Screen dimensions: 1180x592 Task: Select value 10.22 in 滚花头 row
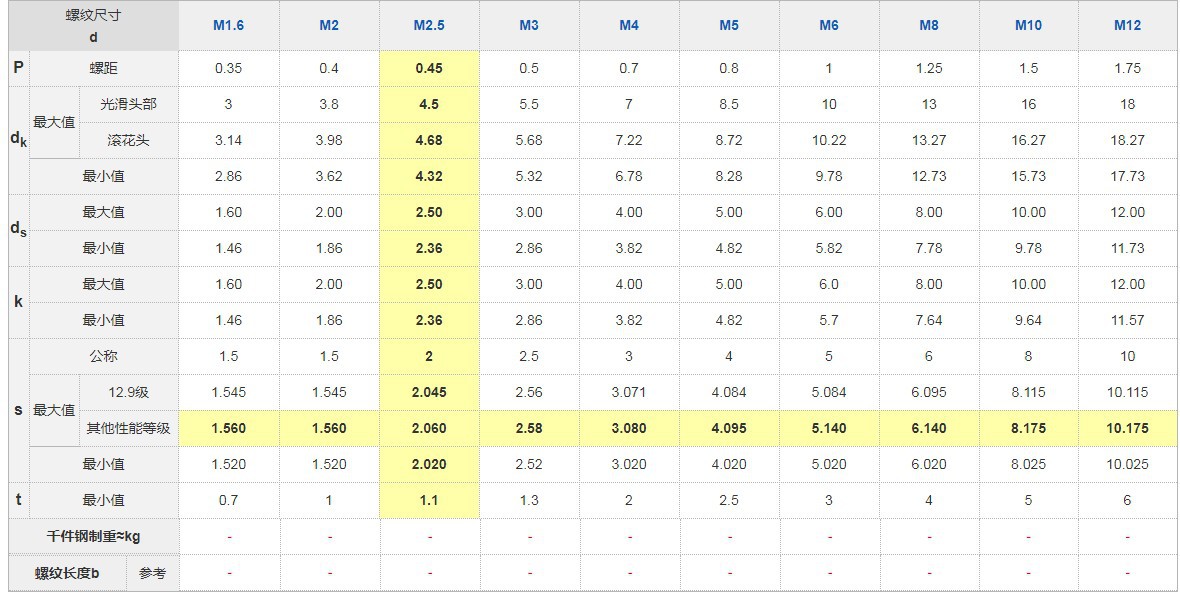829,140
